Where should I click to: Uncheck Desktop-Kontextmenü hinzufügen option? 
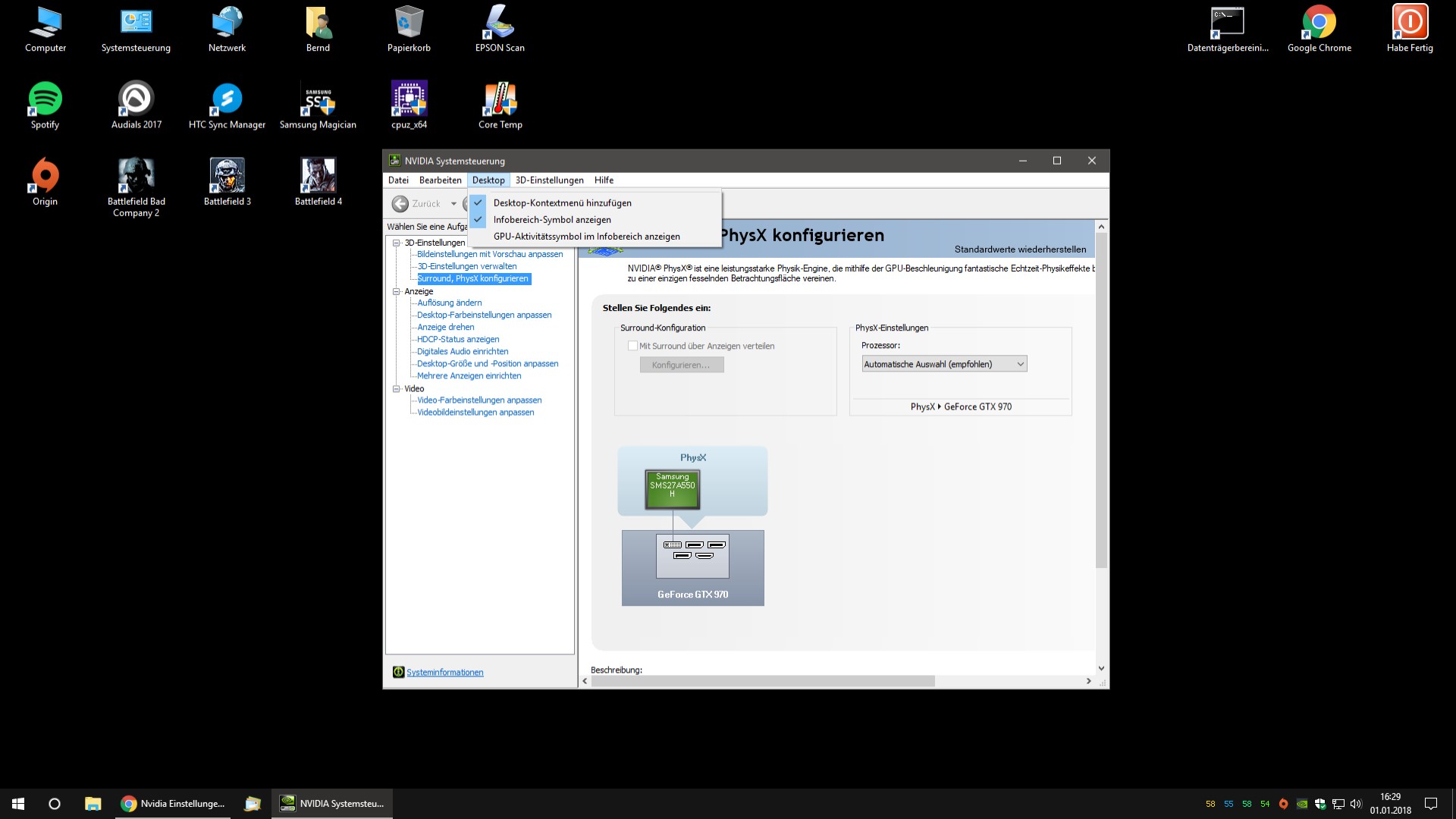pyautogui.click(x=562, y=203)
